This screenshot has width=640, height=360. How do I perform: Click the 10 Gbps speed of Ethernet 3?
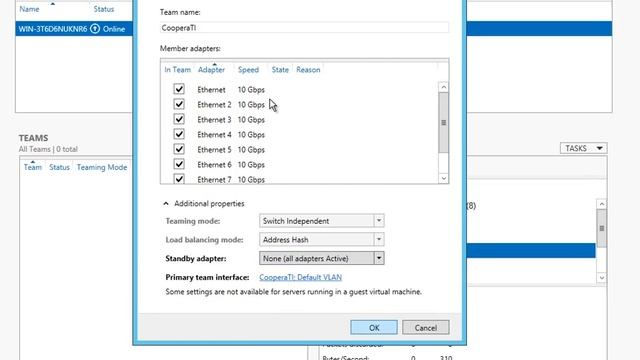[x=251, y=120]
